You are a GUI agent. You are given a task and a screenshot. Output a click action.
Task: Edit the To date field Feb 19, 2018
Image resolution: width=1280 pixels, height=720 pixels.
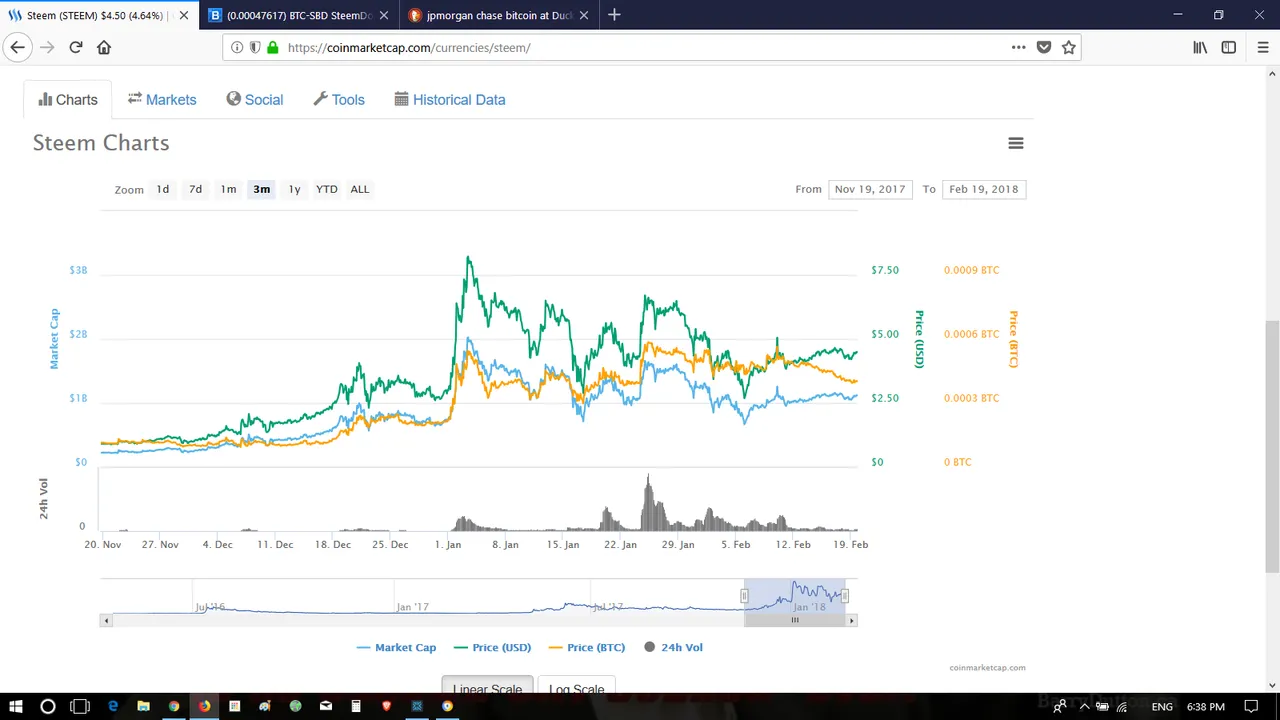pos(984,189)
